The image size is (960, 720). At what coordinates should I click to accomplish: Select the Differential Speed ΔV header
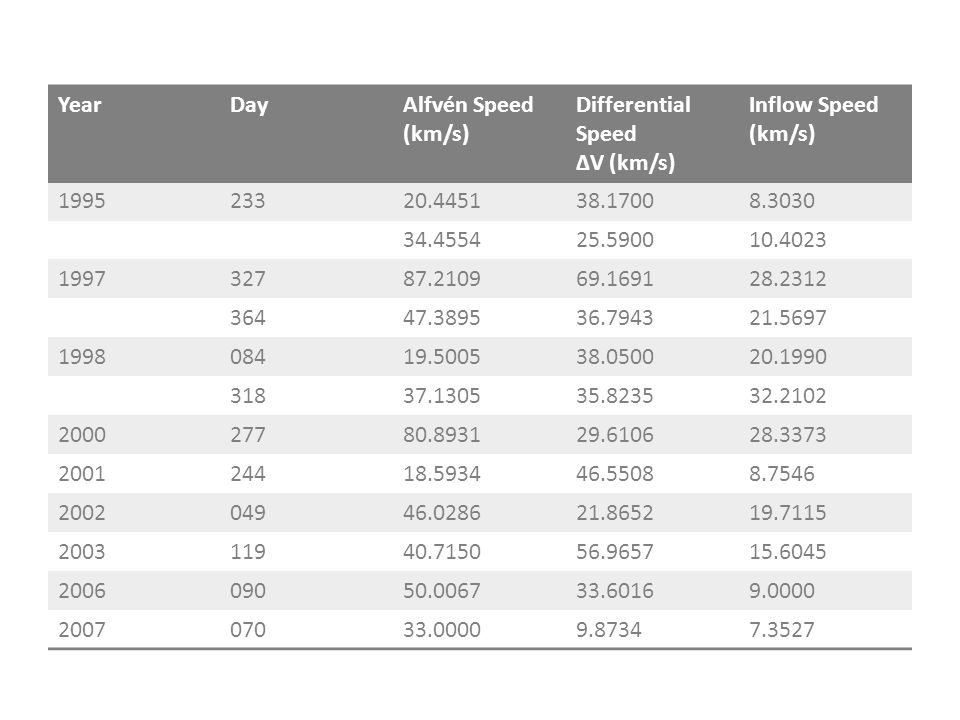coord(633,133)
